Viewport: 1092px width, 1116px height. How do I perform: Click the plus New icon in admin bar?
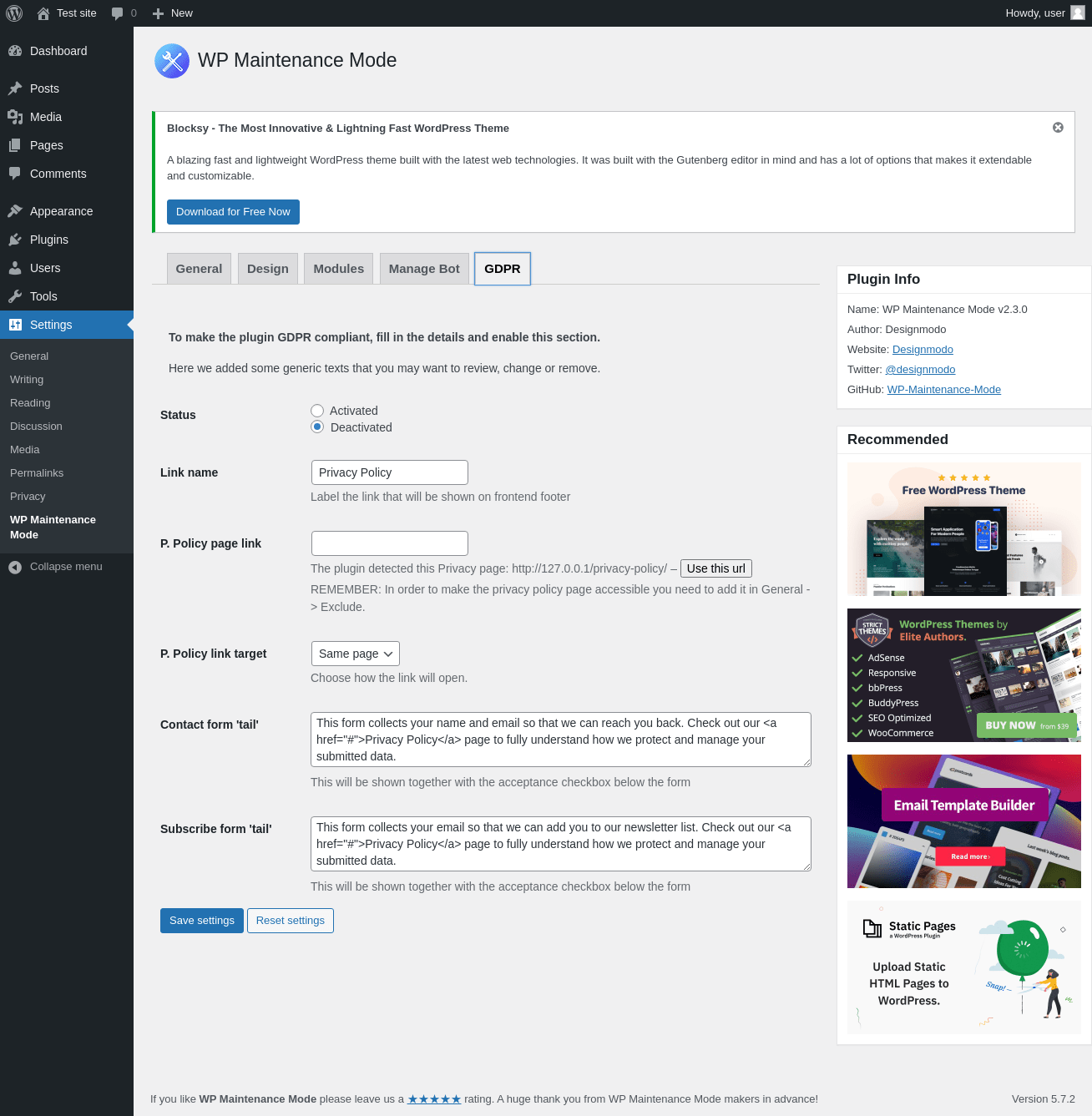coord(158,13)
